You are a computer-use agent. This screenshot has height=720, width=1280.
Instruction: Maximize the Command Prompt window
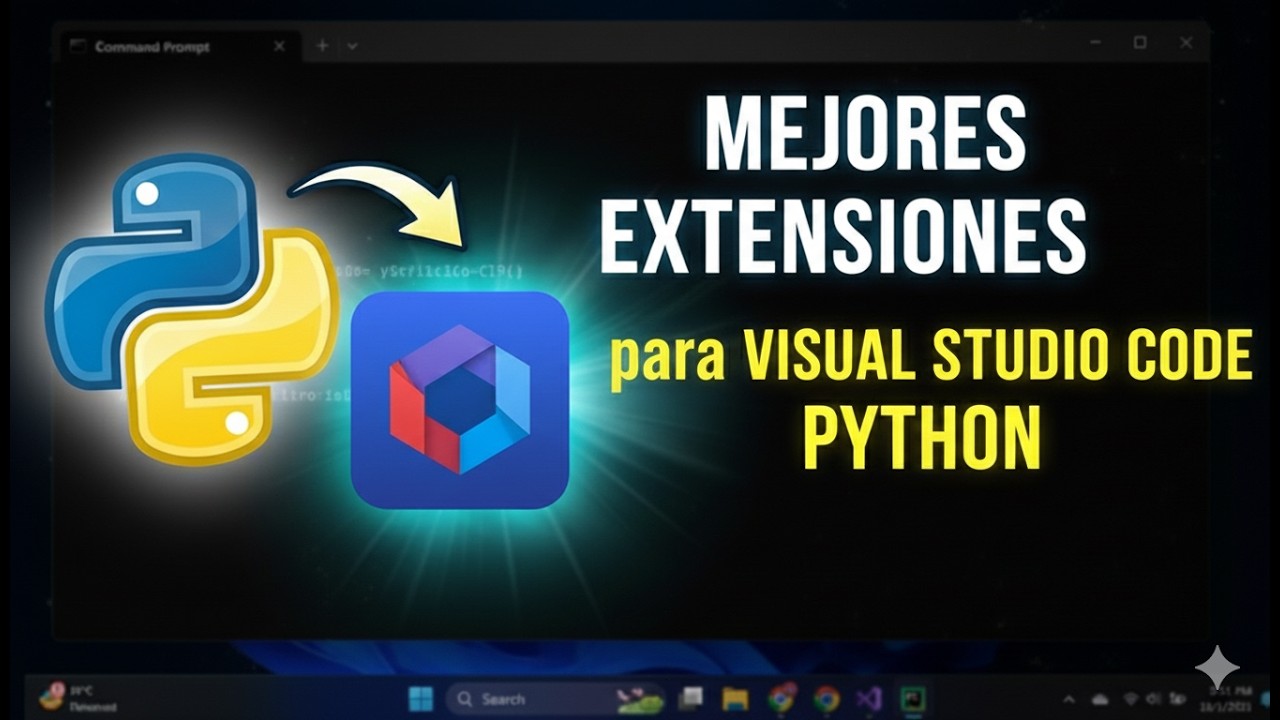(x=1139, y=43)
